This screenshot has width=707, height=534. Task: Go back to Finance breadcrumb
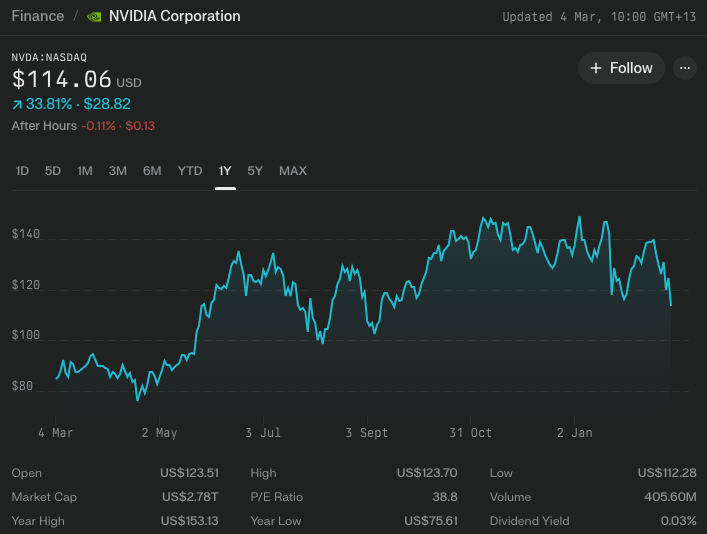pos(38,16)
